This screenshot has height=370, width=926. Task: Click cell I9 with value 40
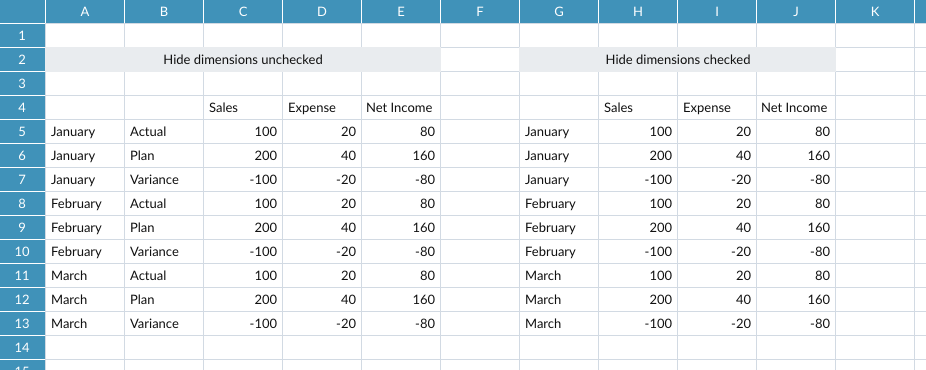point(717,228)
